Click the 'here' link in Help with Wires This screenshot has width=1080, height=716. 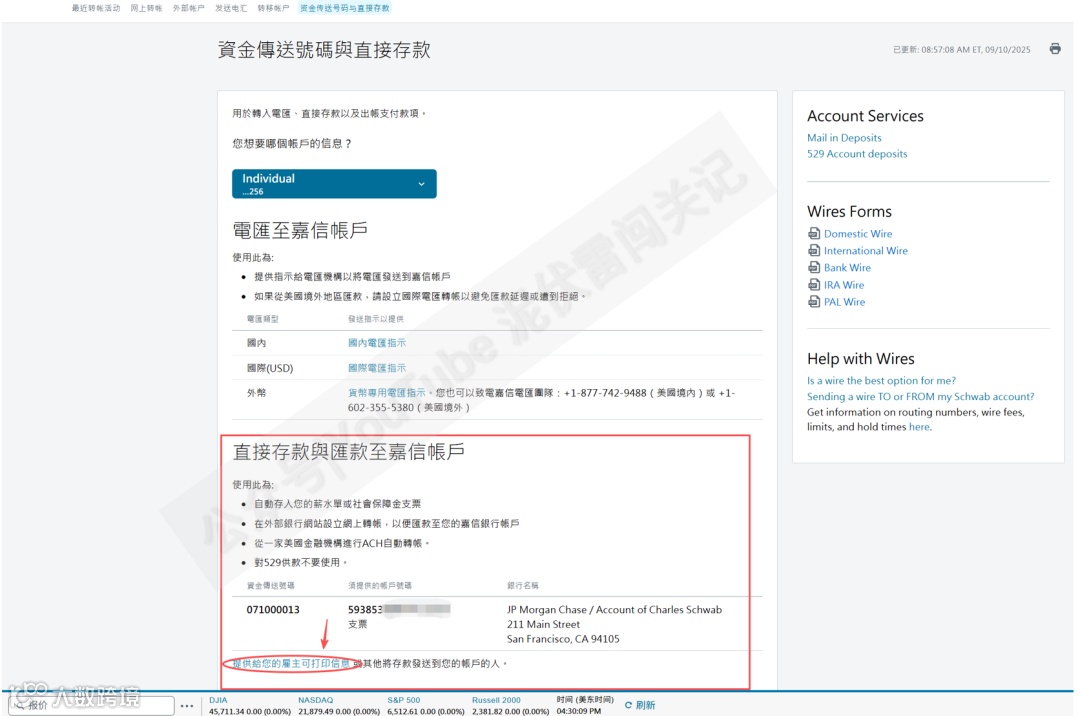pos(919,427)
